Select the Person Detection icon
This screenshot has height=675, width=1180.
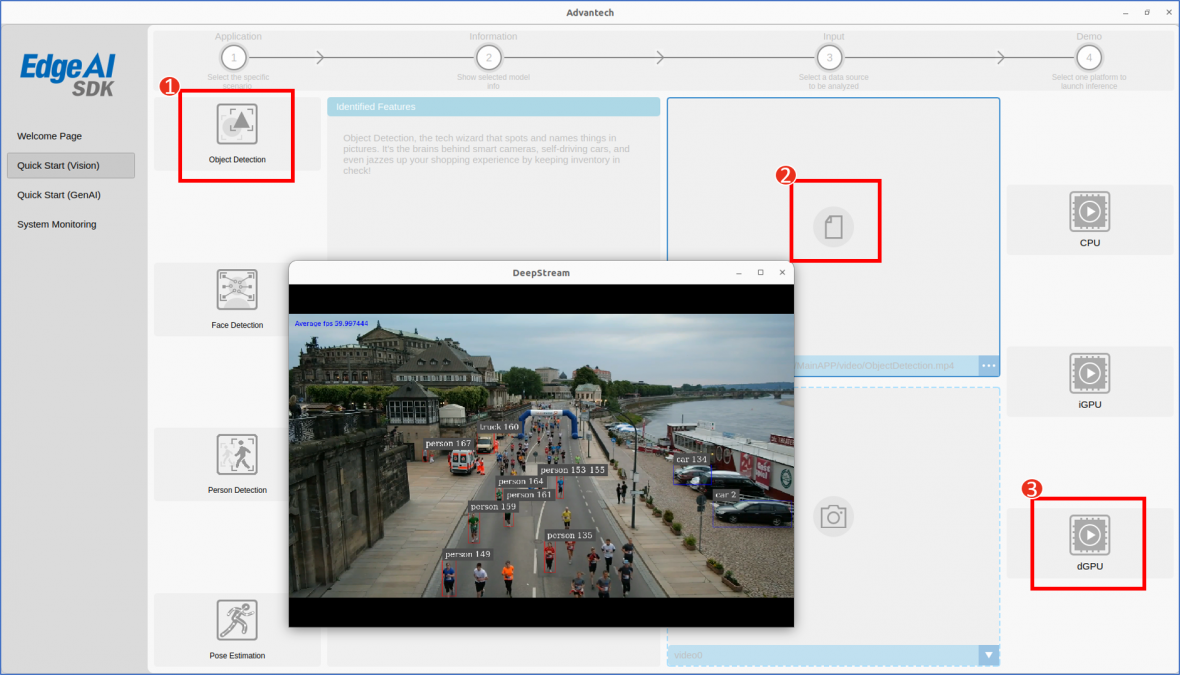(237, 455)
